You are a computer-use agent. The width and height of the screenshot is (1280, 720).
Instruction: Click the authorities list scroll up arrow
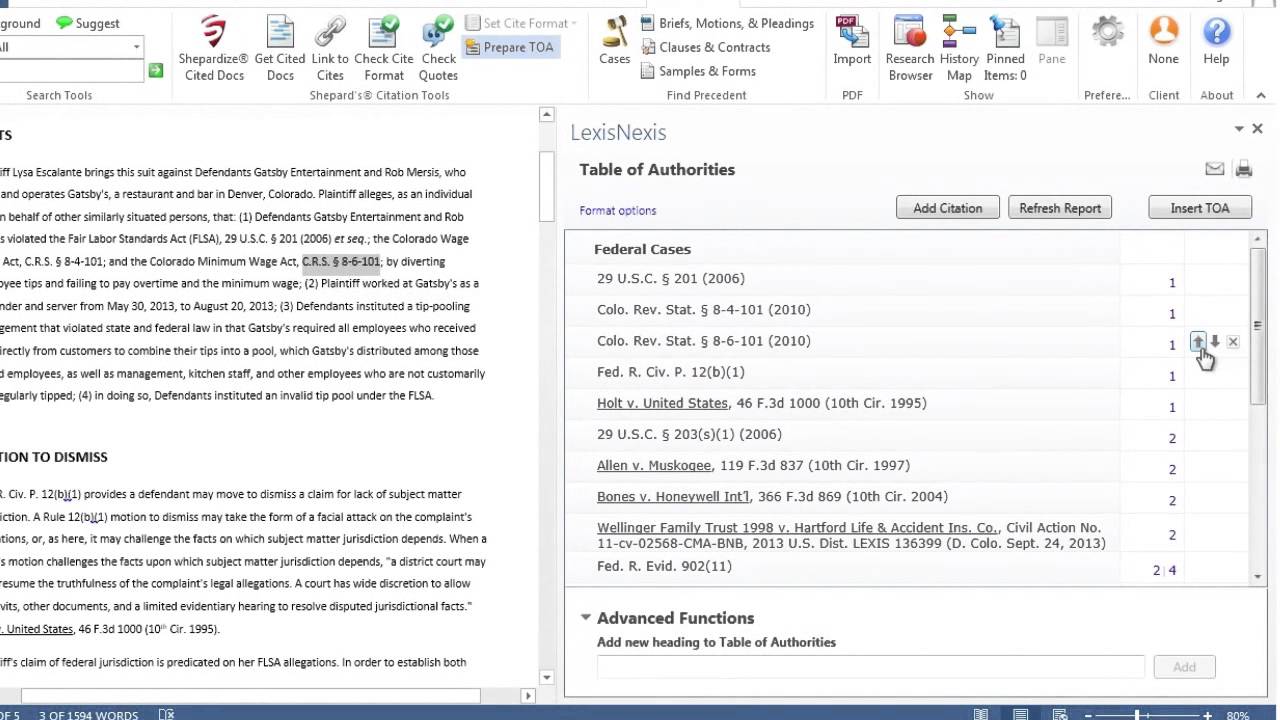(1257, 239)
